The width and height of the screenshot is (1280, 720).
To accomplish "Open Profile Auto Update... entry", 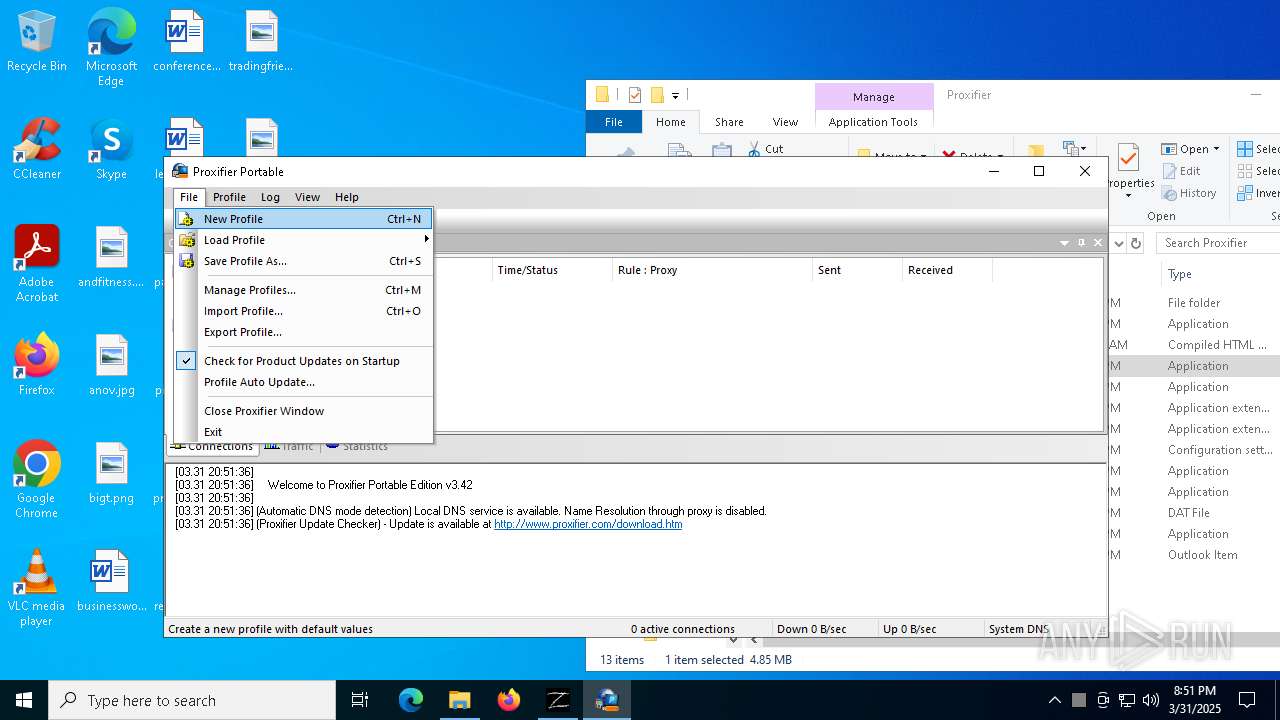I will pos(304,382).
